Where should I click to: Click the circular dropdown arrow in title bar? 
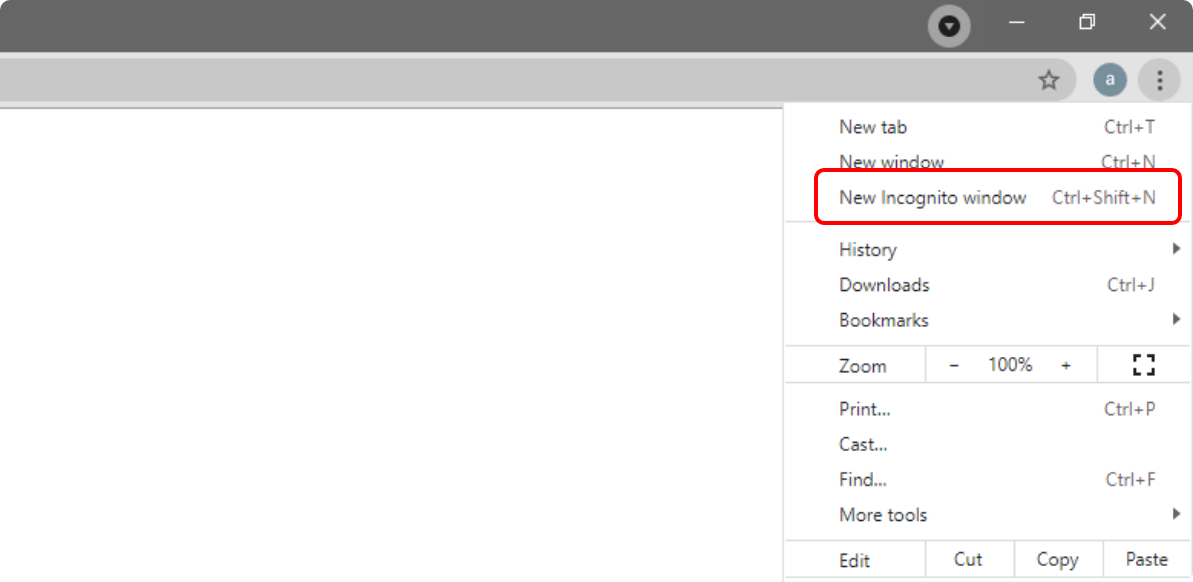point(949,26)
